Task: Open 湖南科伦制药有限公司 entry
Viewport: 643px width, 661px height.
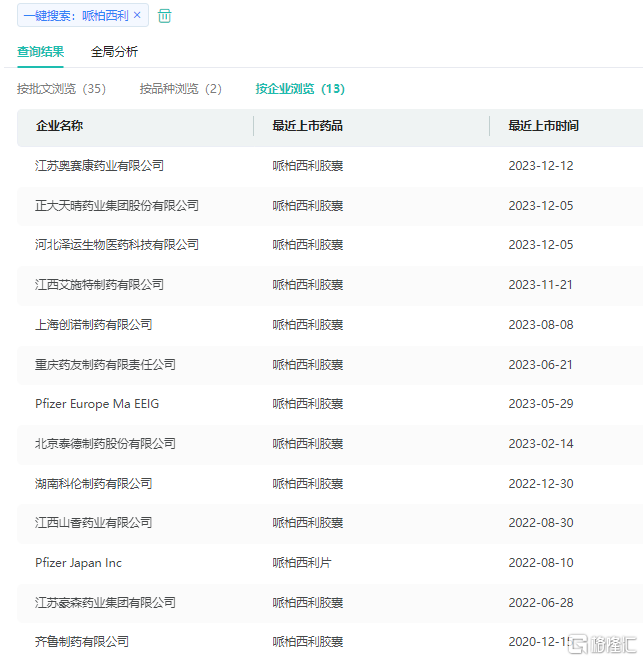Action: click(x=94, y=484)
